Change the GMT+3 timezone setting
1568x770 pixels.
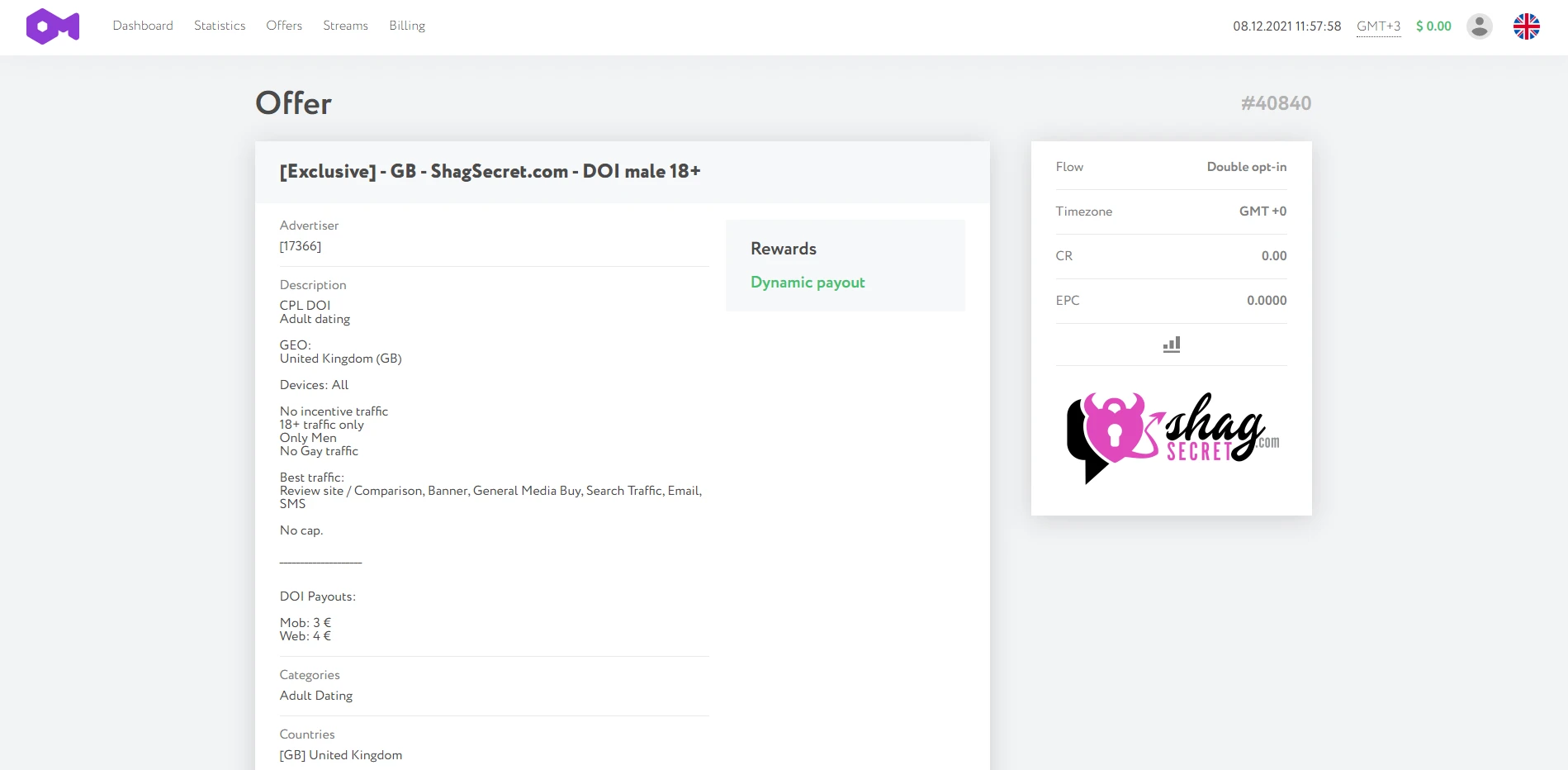point(1378,26)
